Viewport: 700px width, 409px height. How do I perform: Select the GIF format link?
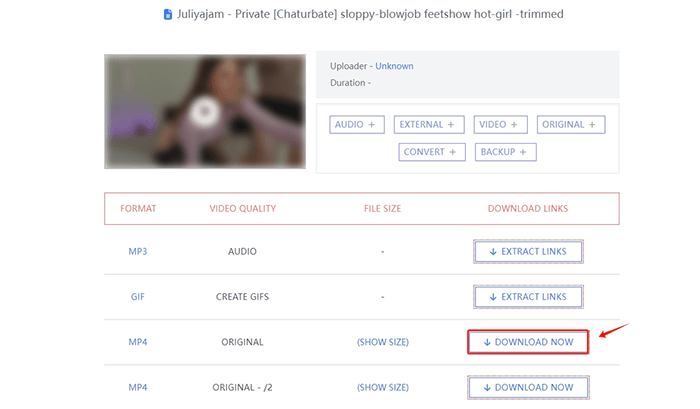tap(137, 297)
